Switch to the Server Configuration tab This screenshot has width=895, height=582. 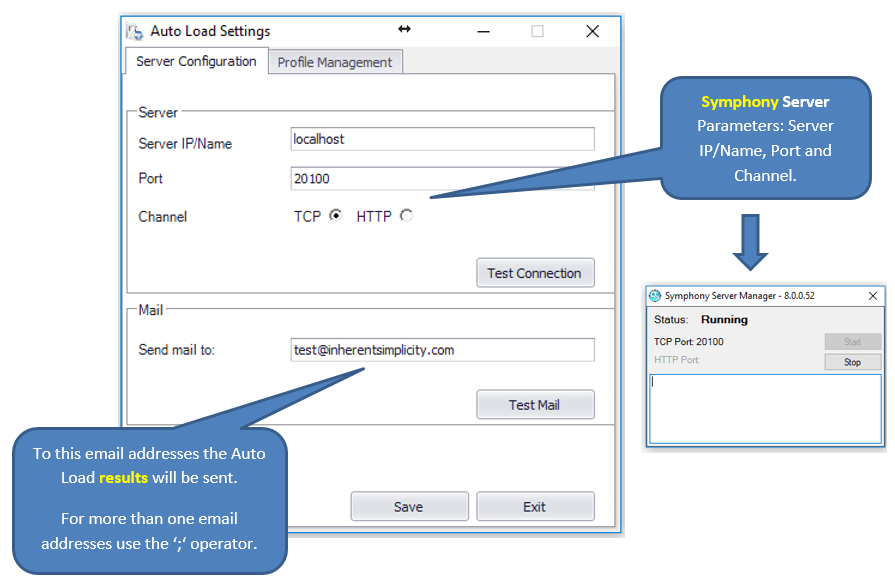195,61
